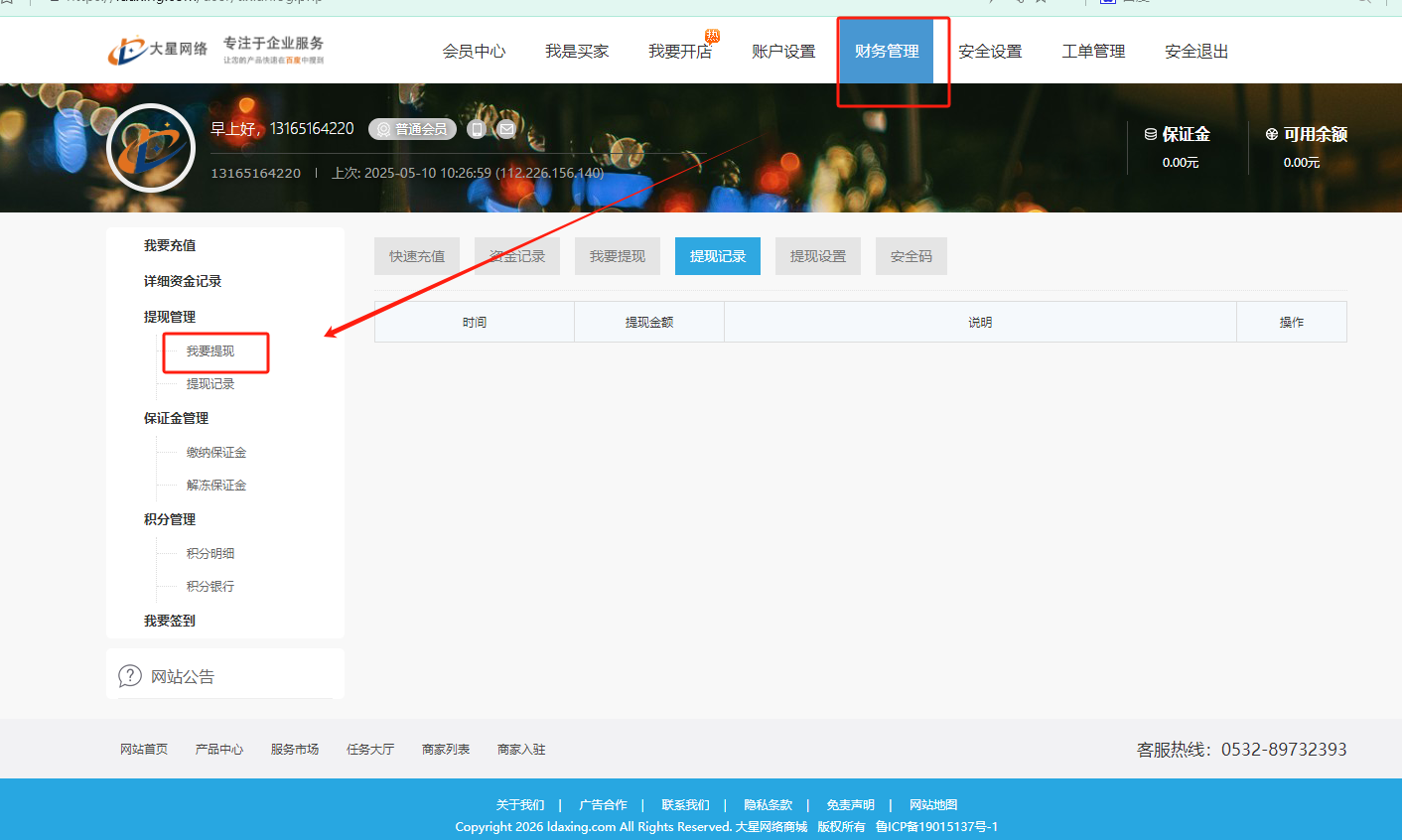1402x840 pixels.
Task: Expand 积分管理 section in sidebar
Action: coord(170,519)
